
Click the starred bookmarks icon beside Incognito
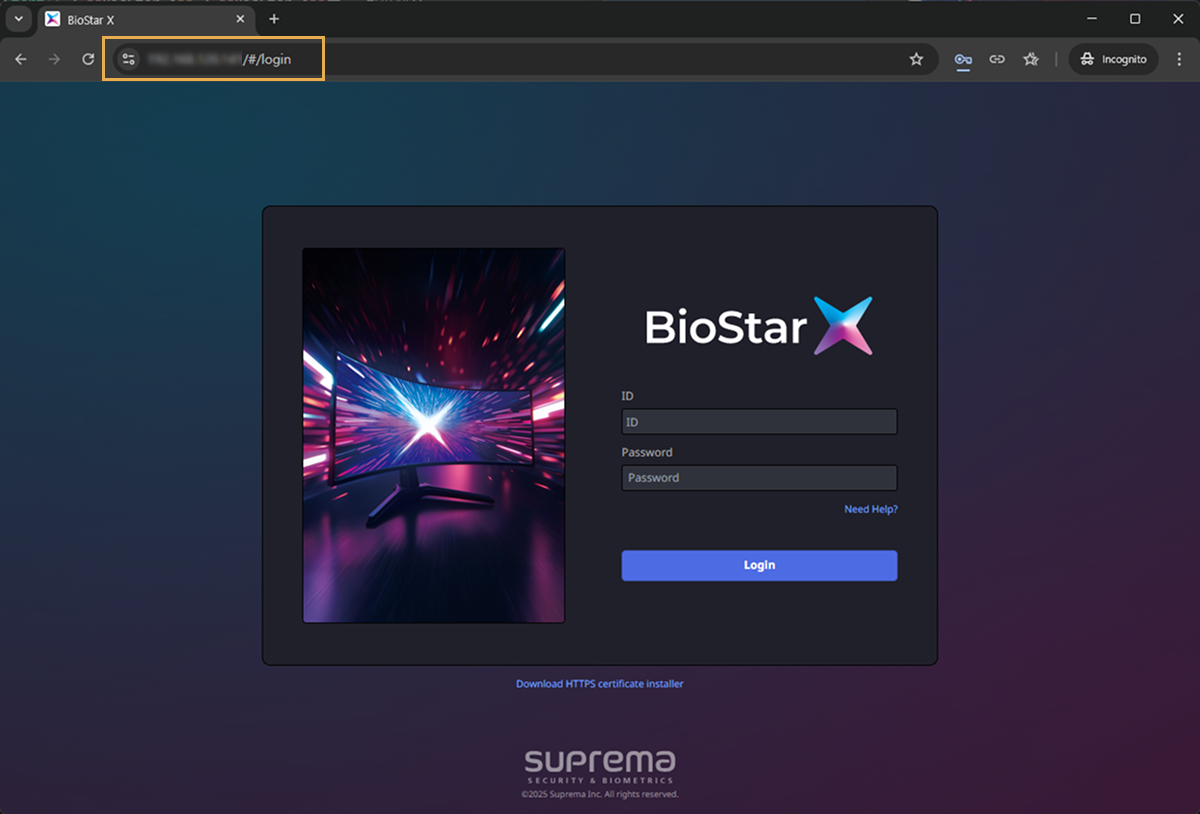tap(1031, 60)
